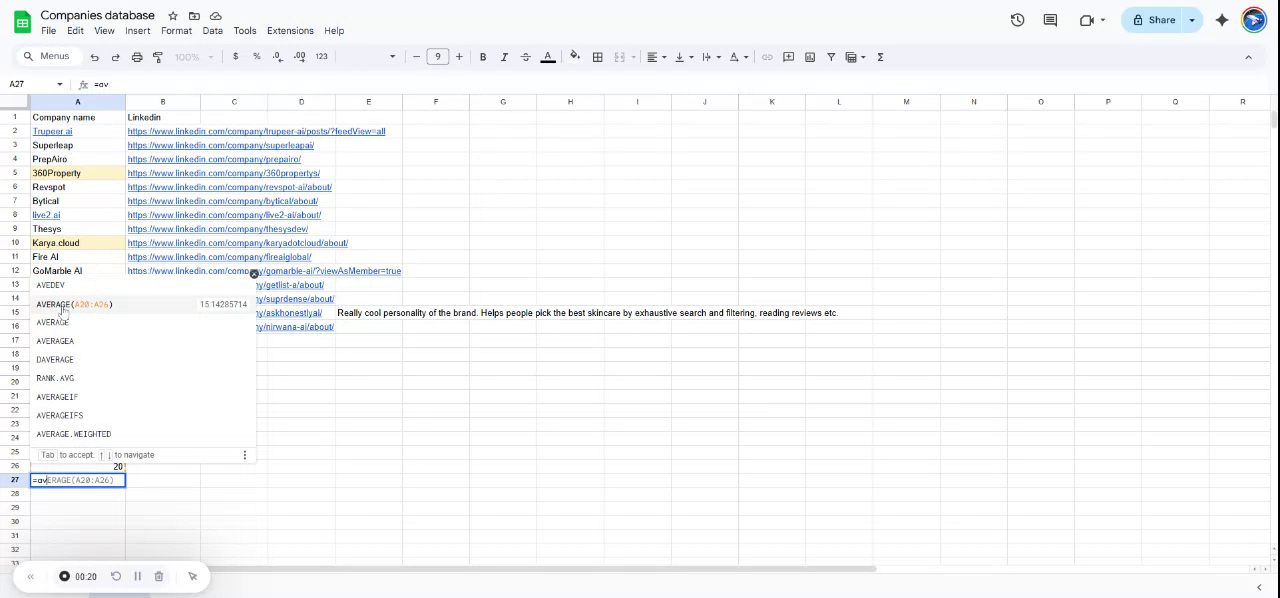Decrease font size minus button
Screen dimensions: 1280x598
(x=417, y=57)
